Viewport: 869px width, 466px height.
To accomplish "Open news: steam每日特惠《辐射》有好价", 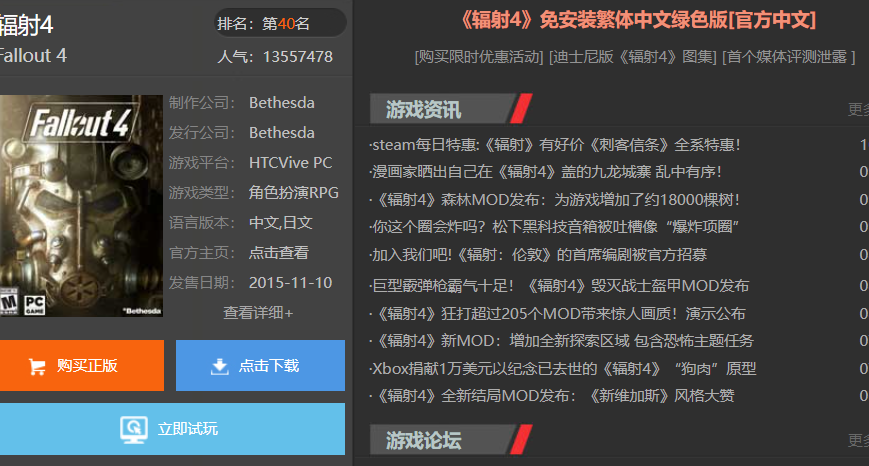I will click(555, 145).
